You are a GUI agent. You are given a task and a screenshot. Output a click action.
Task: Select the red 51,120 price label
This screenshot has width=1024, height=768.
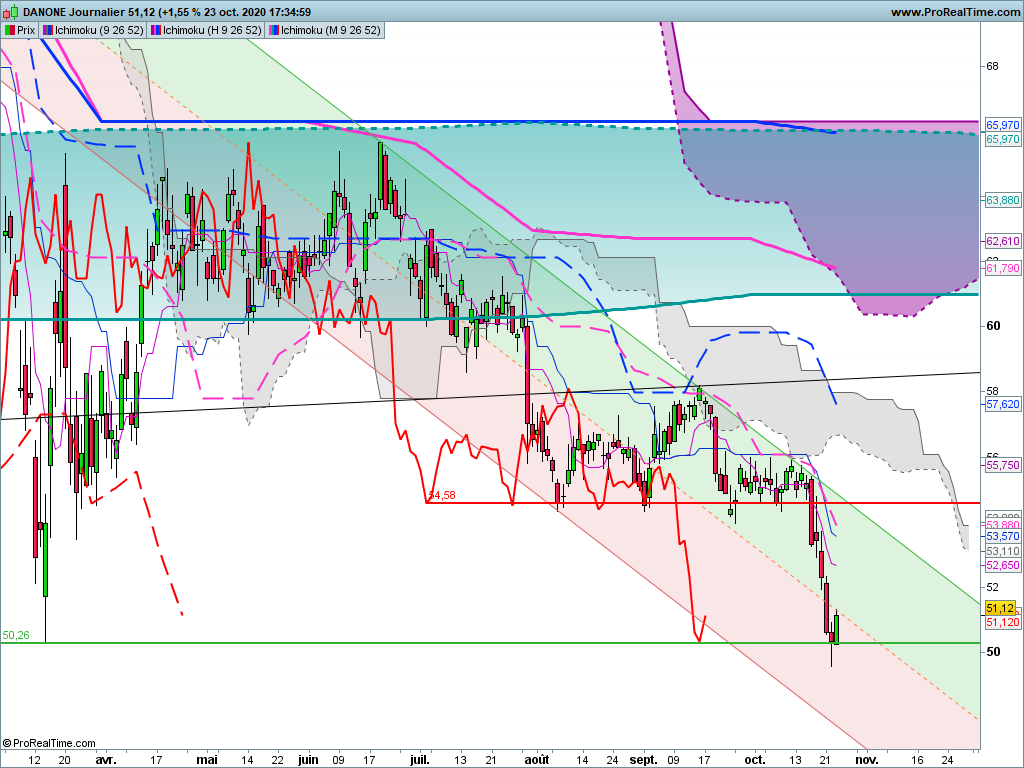coord(1002,622)
